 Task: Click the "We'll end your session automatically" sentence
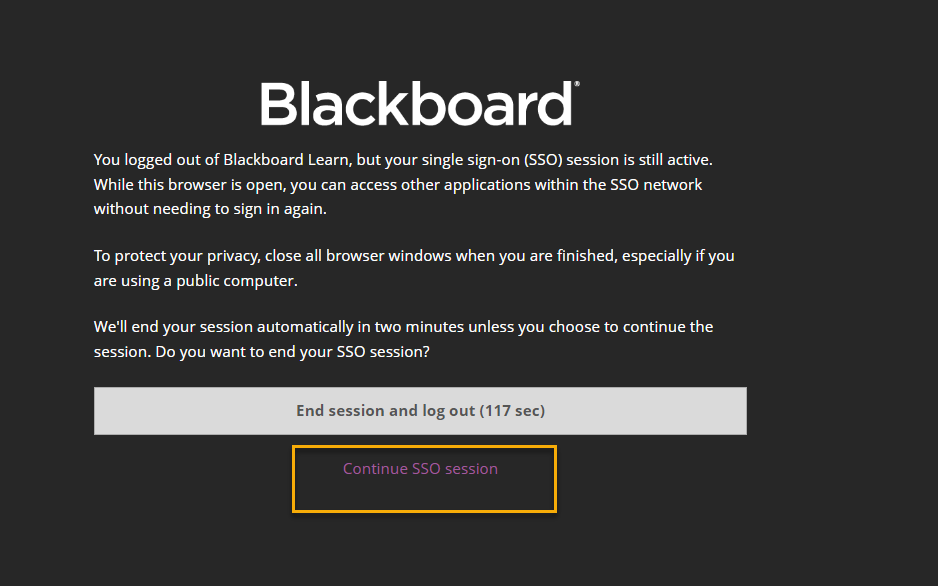[403, 327]
